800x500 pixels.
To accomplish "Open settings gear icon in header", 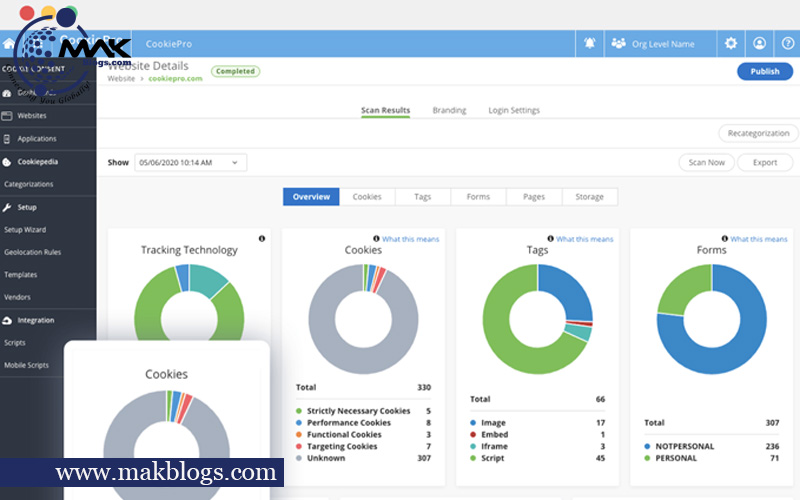I will tap(731, 43).
